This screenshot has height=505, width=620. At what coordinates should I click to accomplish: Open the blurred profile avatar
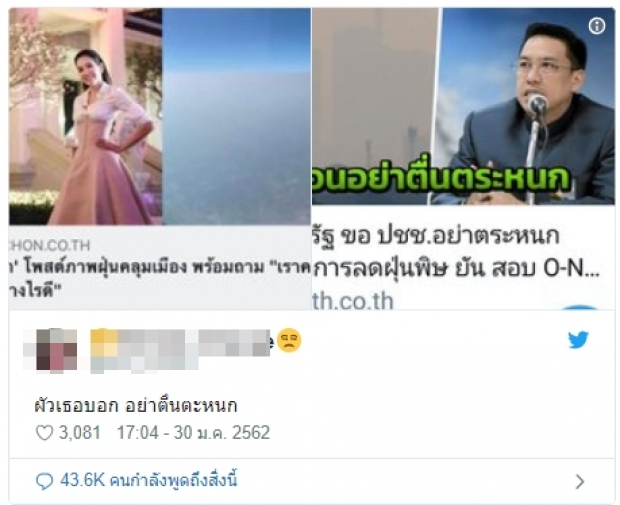pyautogui.click(x=50, y=351)
